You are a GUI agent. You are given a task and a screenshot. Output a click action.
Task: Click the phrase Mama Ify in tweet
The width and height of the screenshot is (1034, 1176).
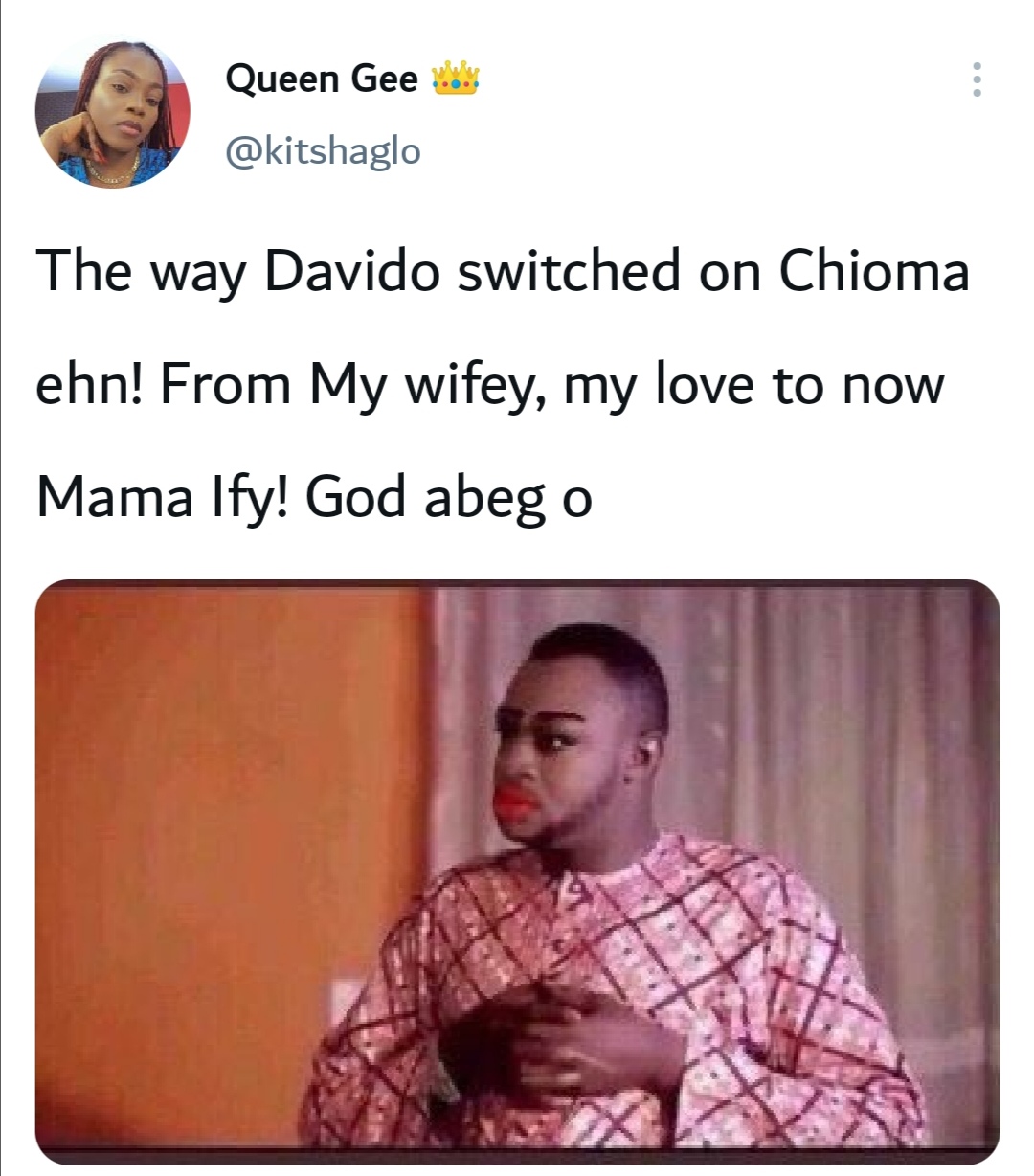162,498
